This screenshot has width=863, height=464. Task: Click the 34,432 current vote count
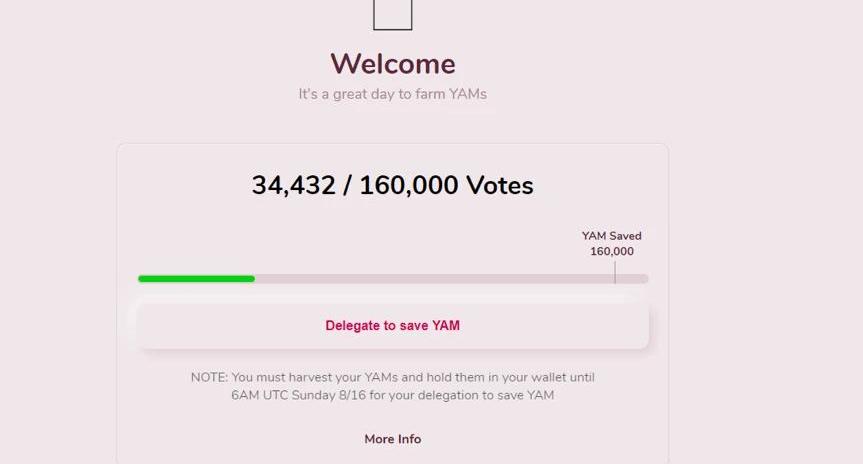pyautogui.click(x=291, y=185)
